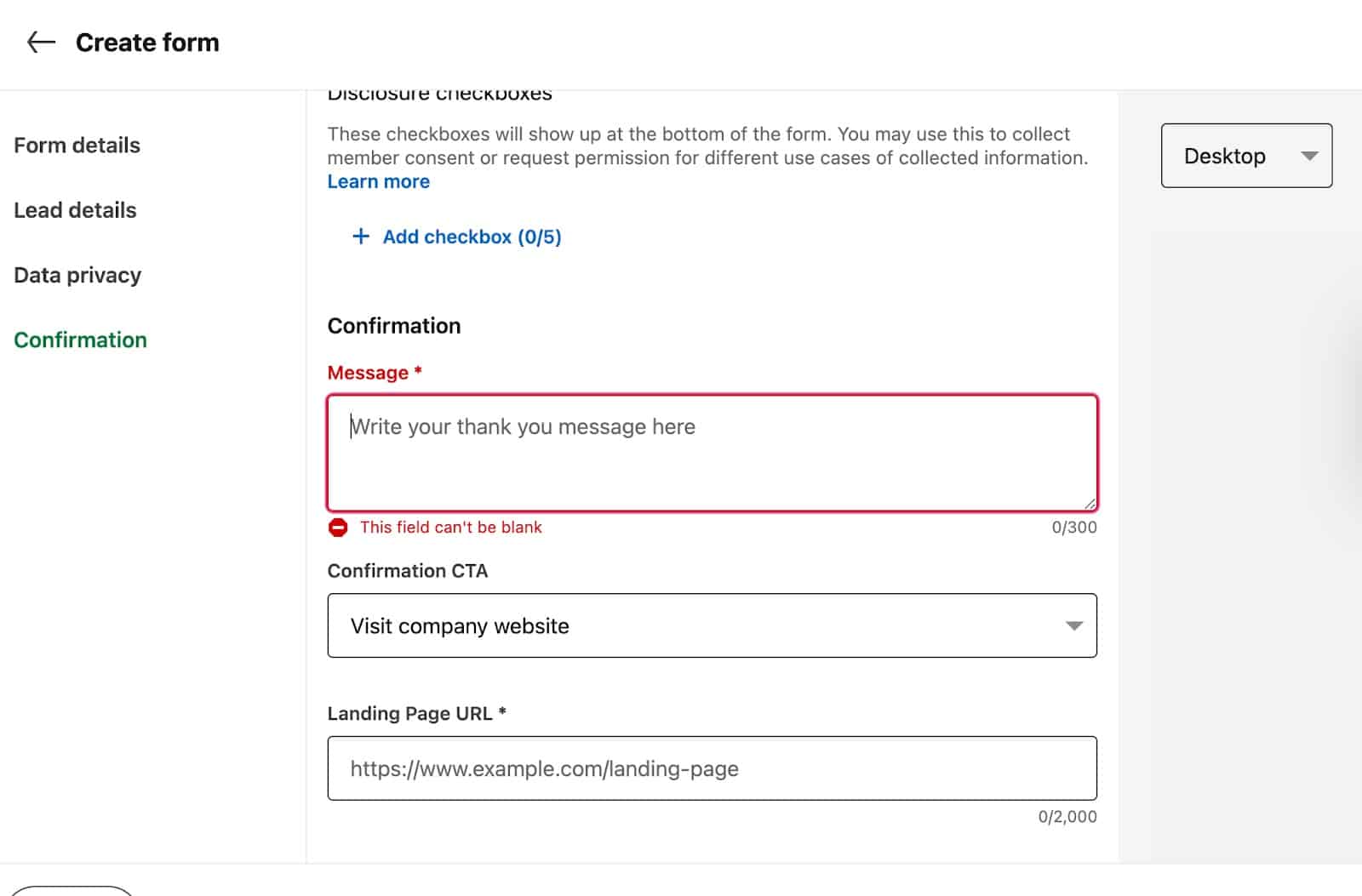
Task: Click the Desktop dropdown arrow icon
Action: (x=1309, y=156)
